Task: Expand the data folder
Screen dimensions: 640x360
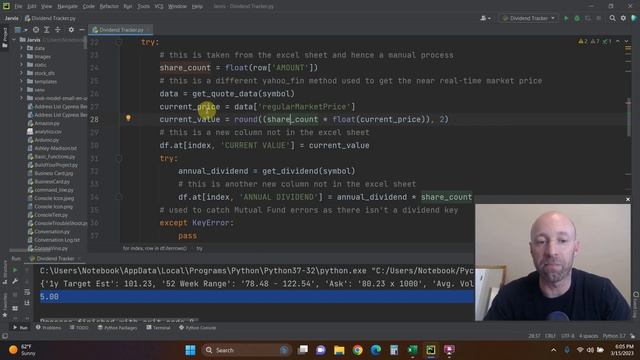Action: (22, 48)
